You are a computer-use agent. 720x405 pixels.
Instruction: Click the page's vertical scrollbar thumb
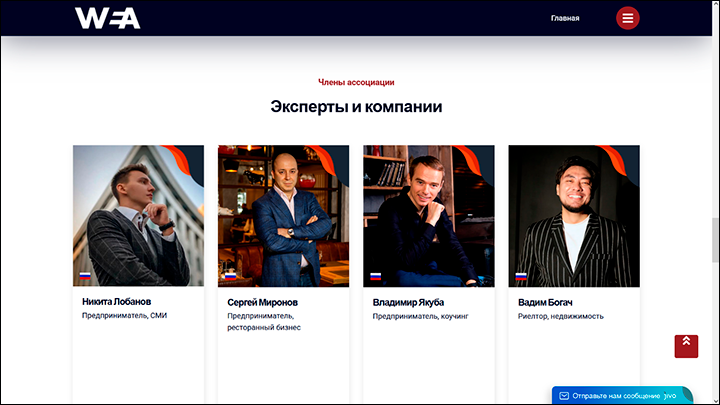tap(715, 241)
